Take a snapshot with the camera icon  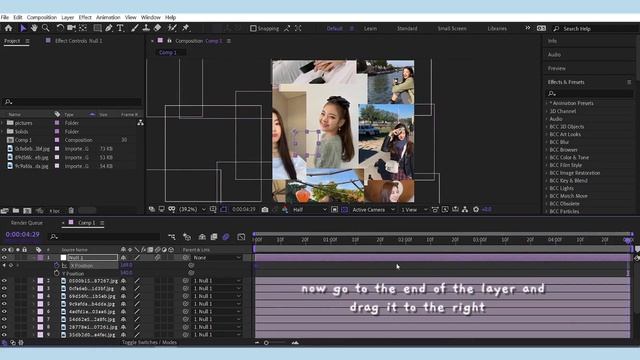[x=265, y=209]
